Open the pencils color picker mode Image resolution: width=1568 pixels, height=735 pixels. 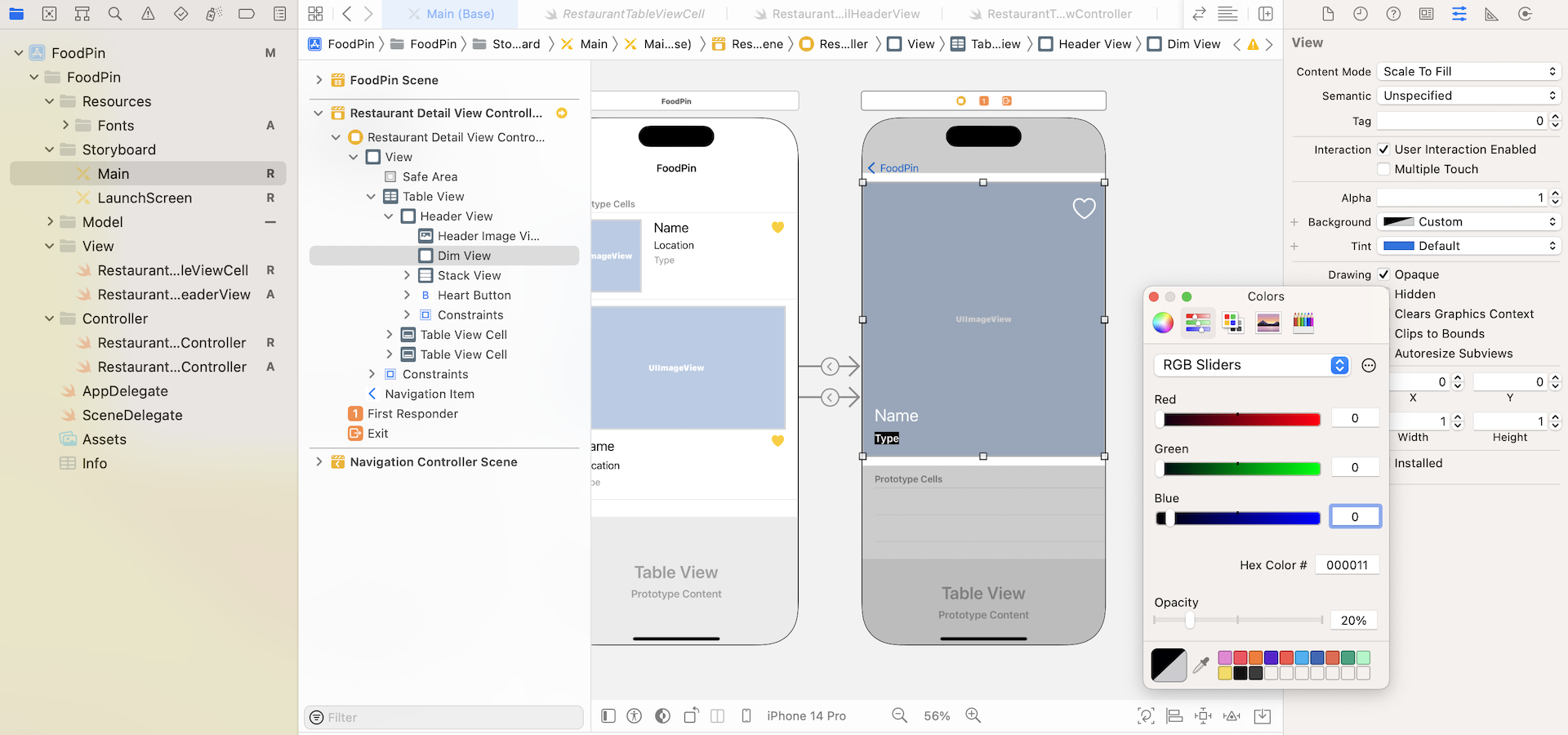pyautogui.click(x=1303, y=323)
